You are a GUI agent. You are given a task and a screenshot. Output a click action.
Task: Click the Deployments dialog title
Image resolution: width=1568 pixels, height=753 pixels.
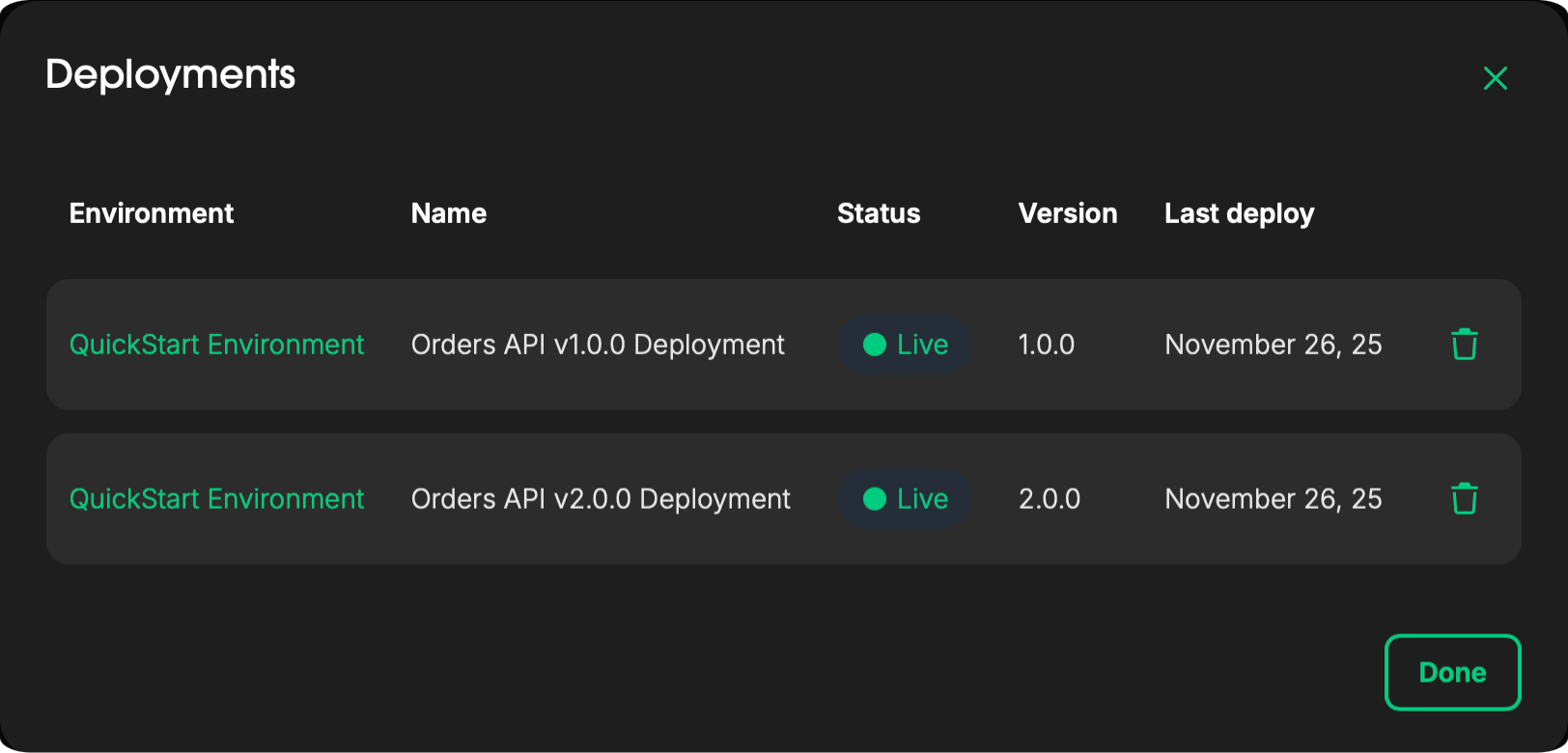[171, 74]
